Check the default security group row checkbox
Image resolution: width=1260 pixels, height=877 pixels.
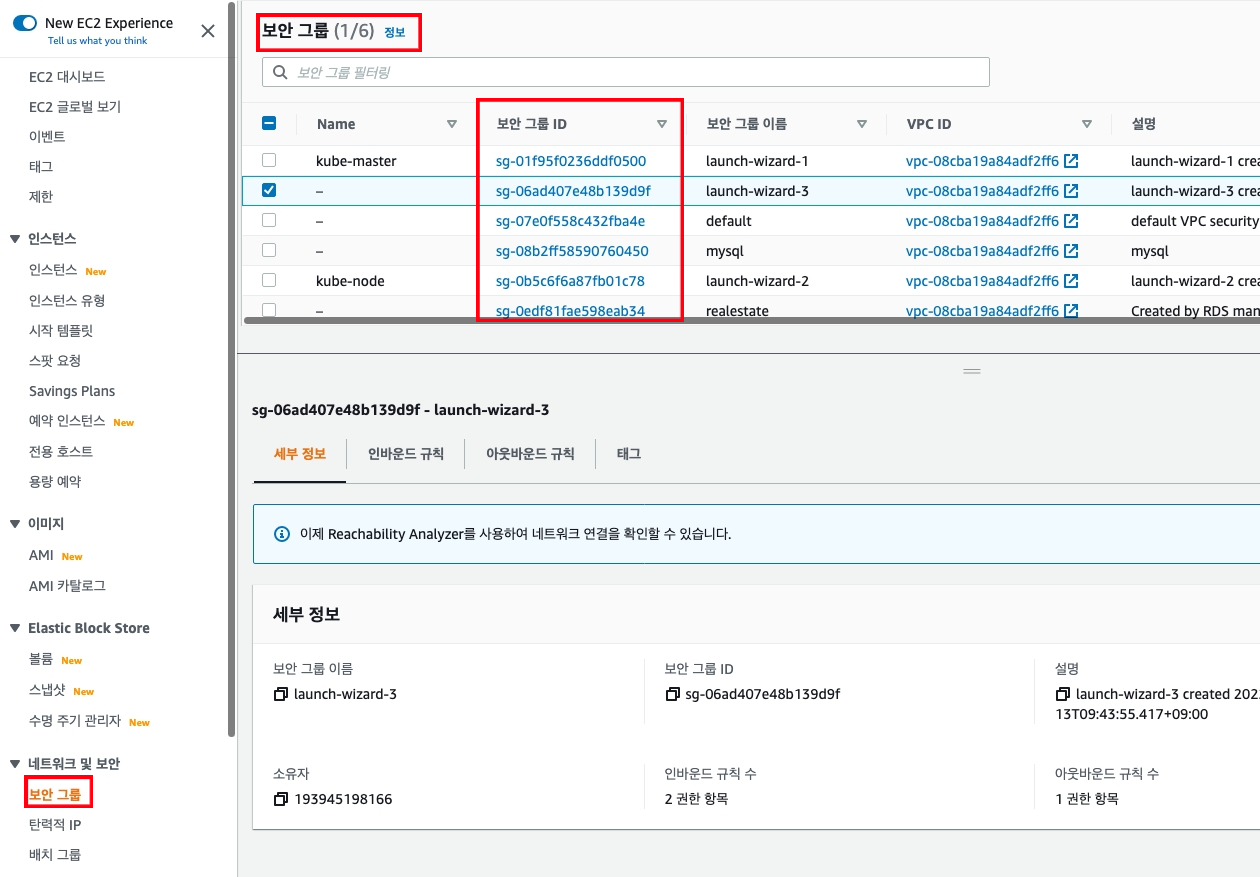click(x=269, y=220)
